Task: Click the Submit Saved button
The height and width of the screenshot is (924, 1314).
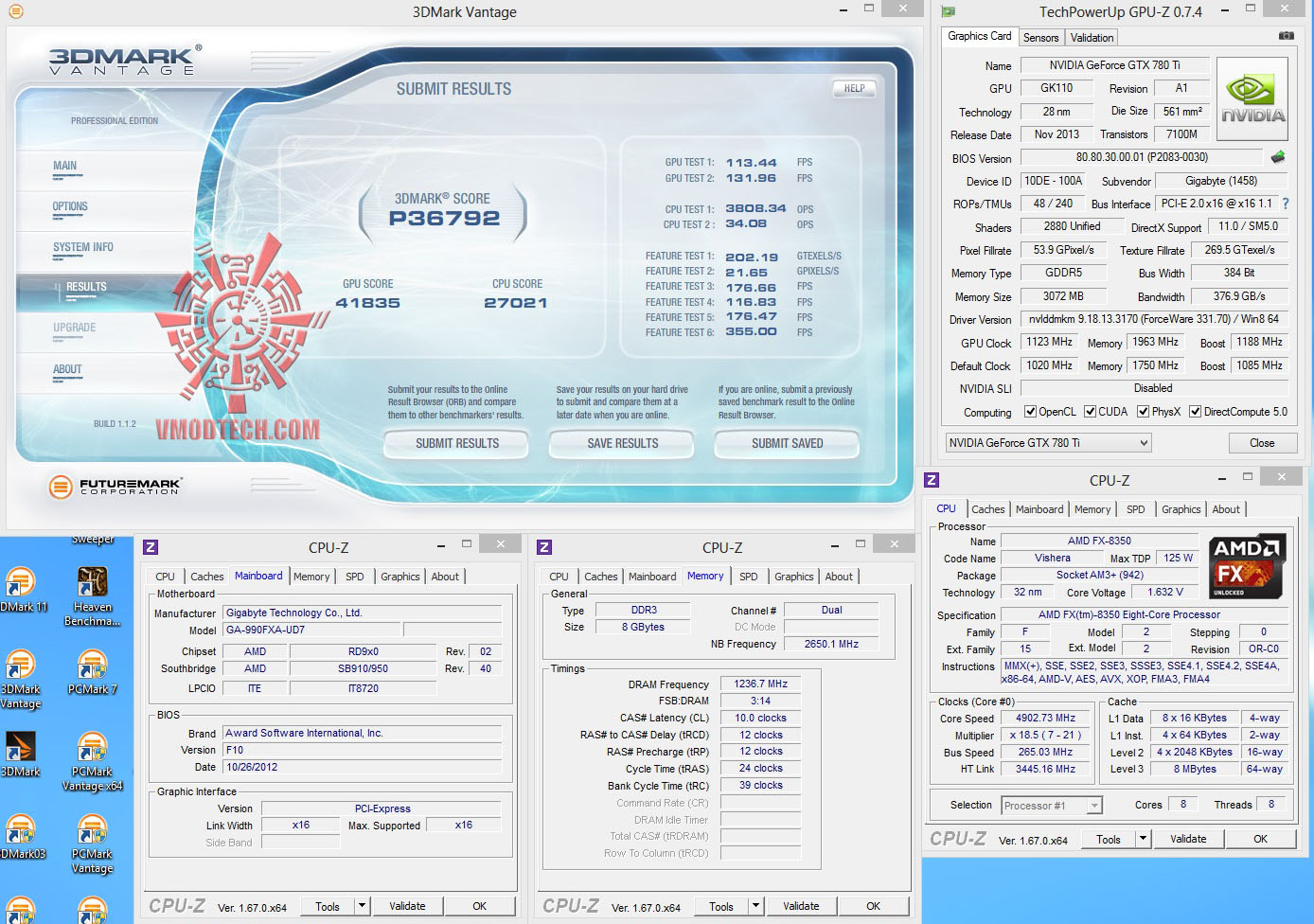Action: pyautogui.click(x=788, y=443)
